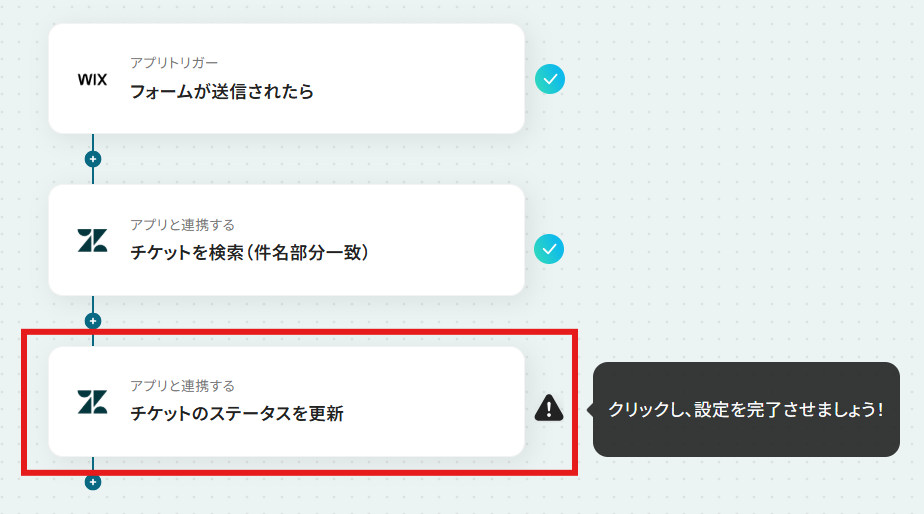Select the チケットのステータスを更新 title text
Image resolution: width=924 pixels, height=514 pixels.
237,413
